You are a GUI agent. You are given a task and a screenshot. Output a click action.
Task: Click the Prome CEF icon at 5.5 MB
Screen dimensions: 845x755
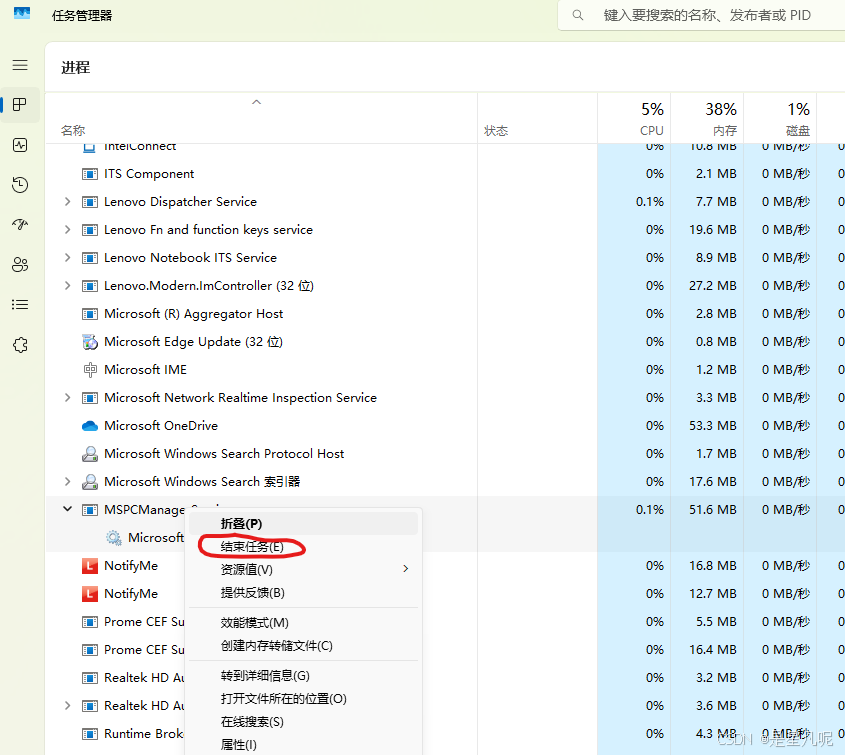click(89, 622)
